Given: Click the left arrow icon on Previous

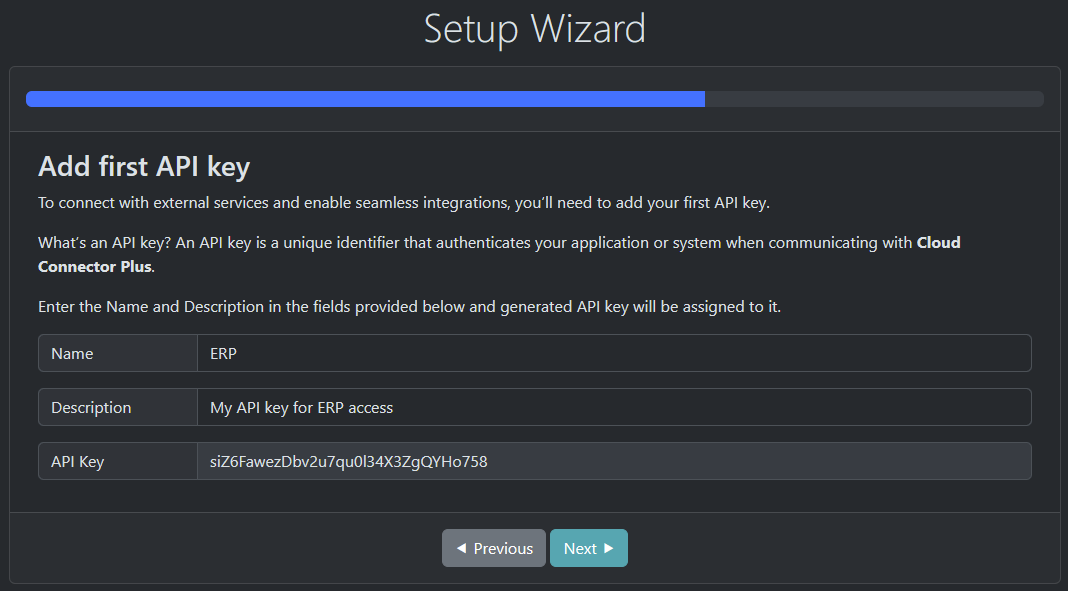Looking at the screenshot, I should 461,548.
